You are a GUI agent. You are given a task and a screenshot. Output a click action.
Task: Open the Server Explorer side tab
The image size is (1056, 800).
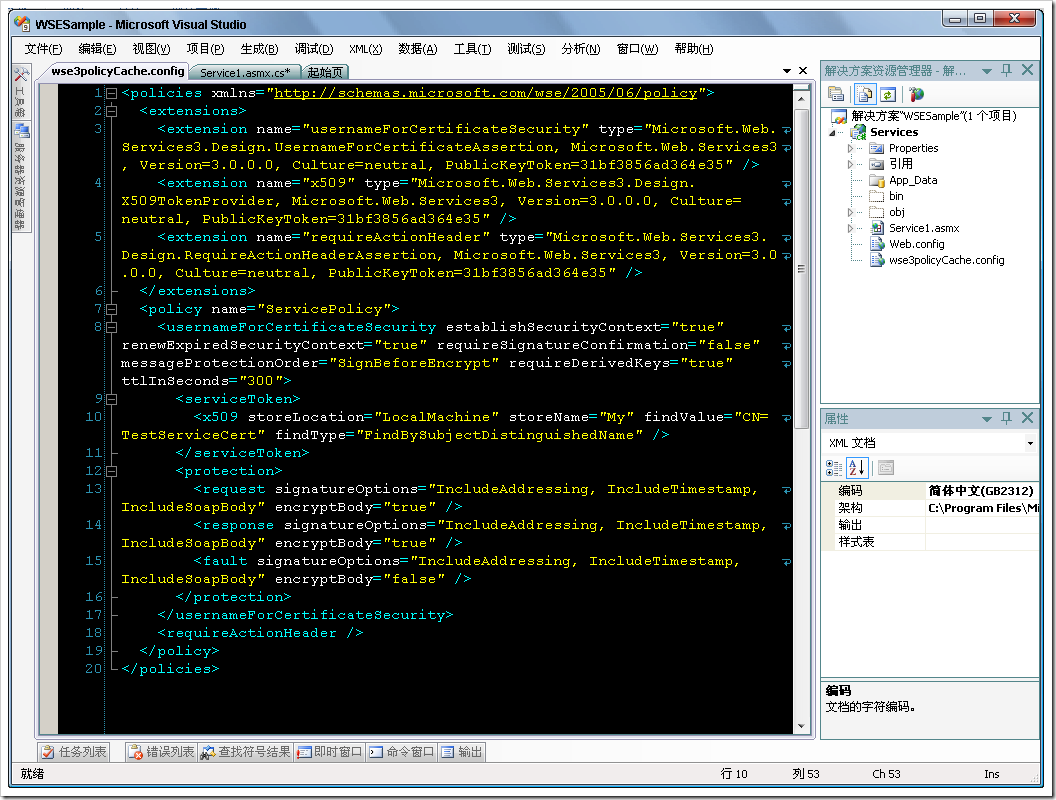21,176
